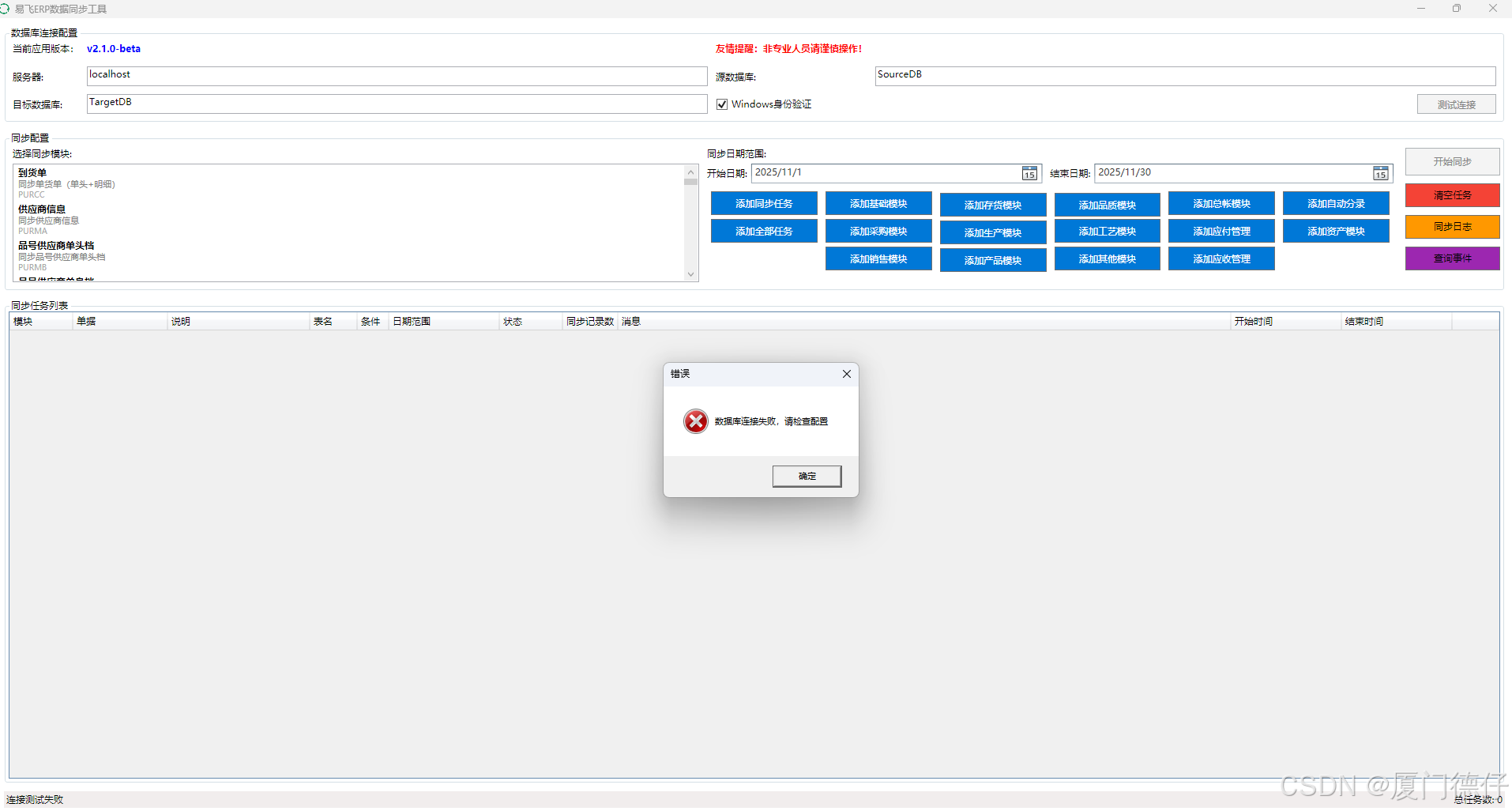This screenshot has width=1512, height=811.
Task: Click the 条件 column header
Action: click(373, 322)
